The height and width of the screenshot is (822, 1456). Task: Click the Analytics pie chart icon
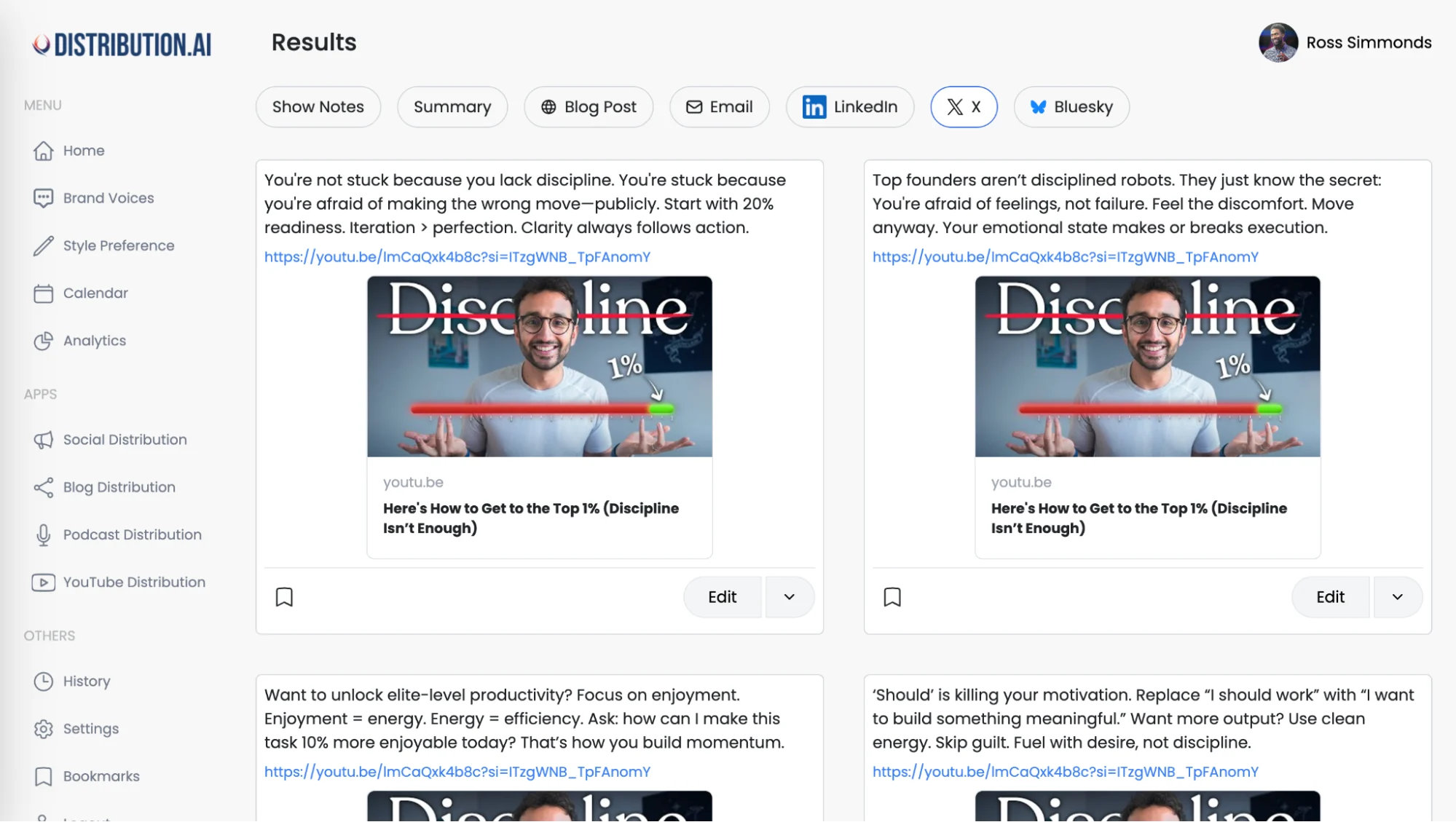43,341
